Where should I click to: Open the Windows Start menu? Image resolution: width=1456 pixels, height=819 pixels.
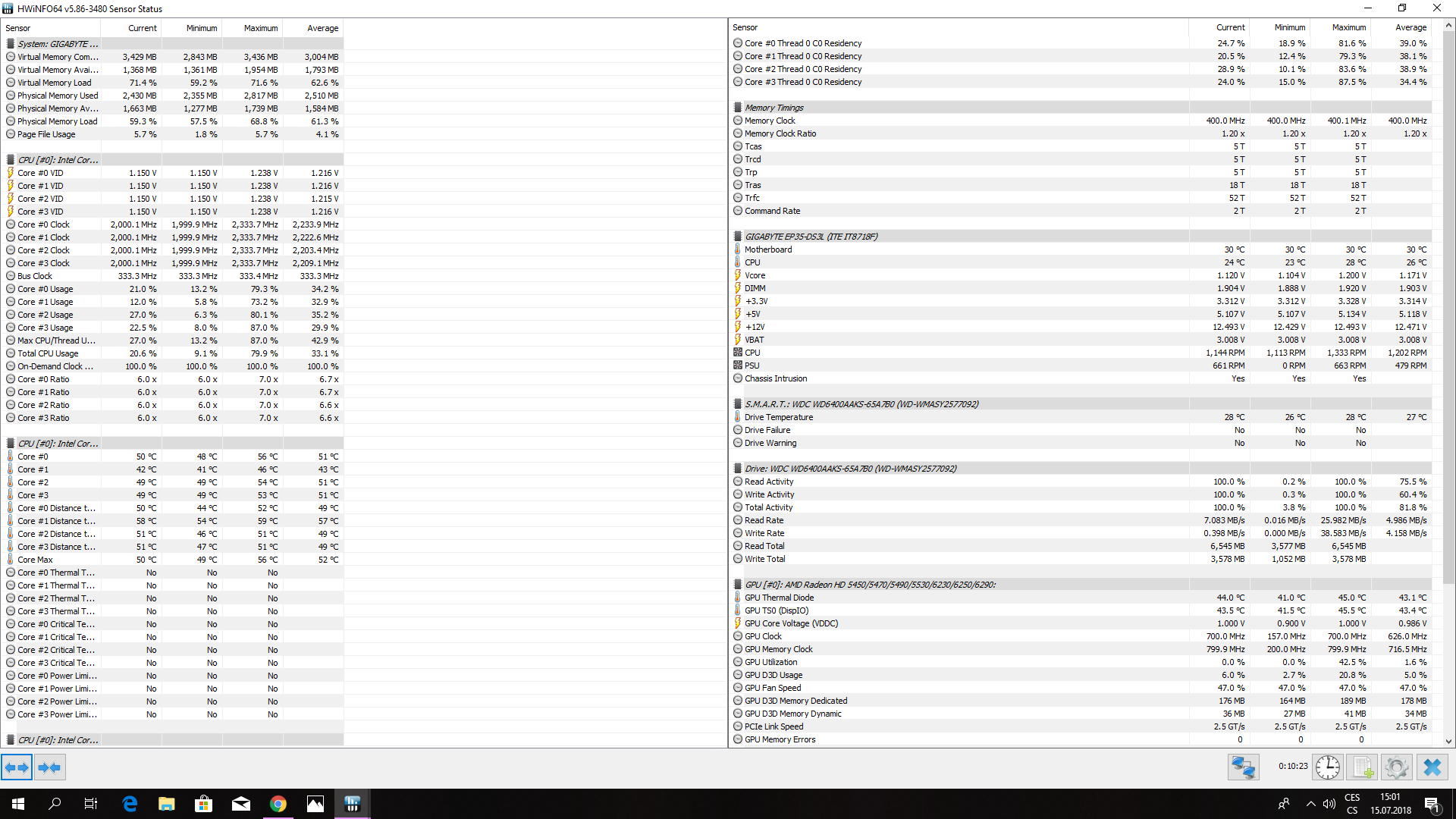[x=18, y=804]
